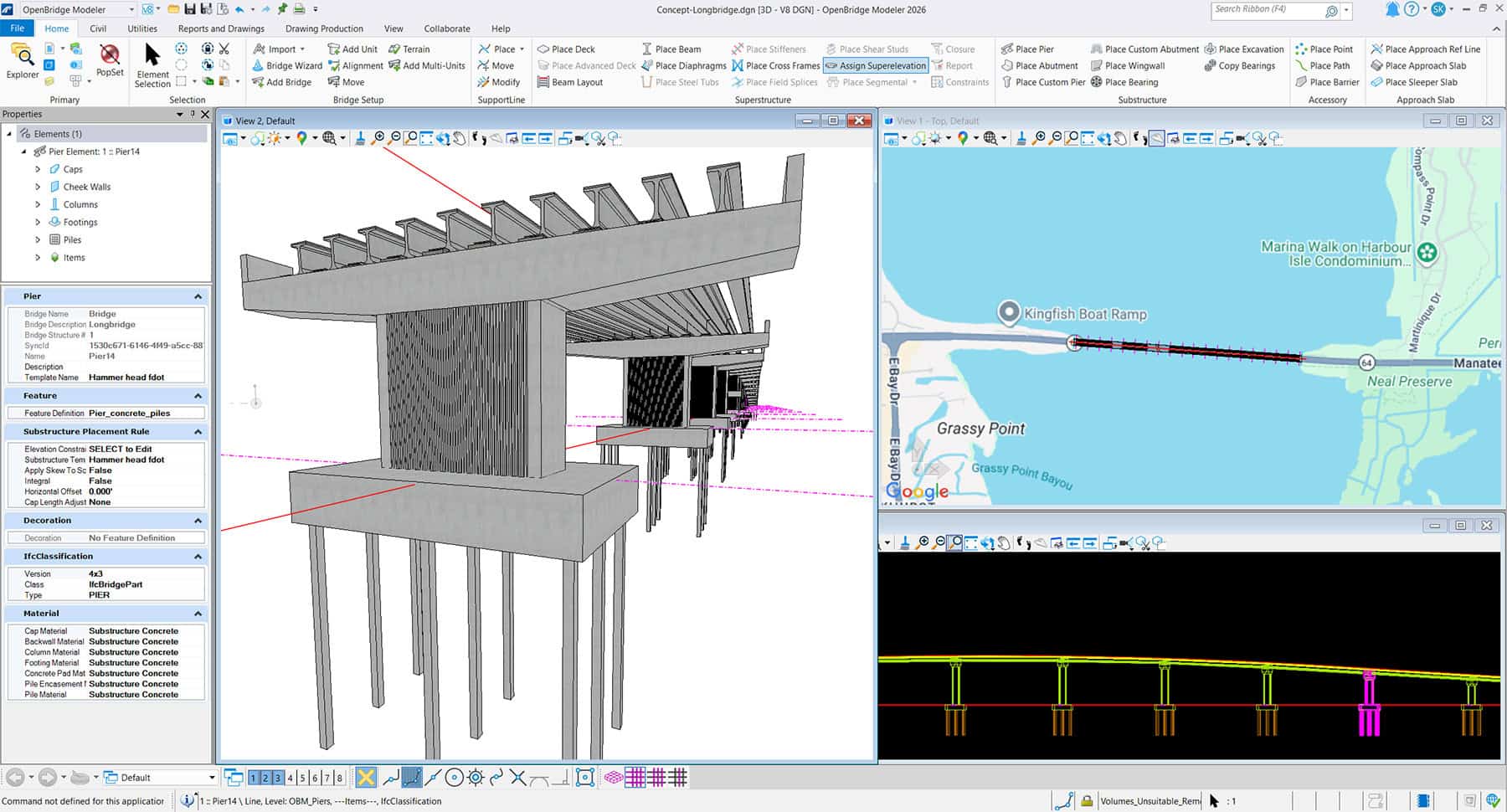Select the Items tree row

tap(74, 258)
